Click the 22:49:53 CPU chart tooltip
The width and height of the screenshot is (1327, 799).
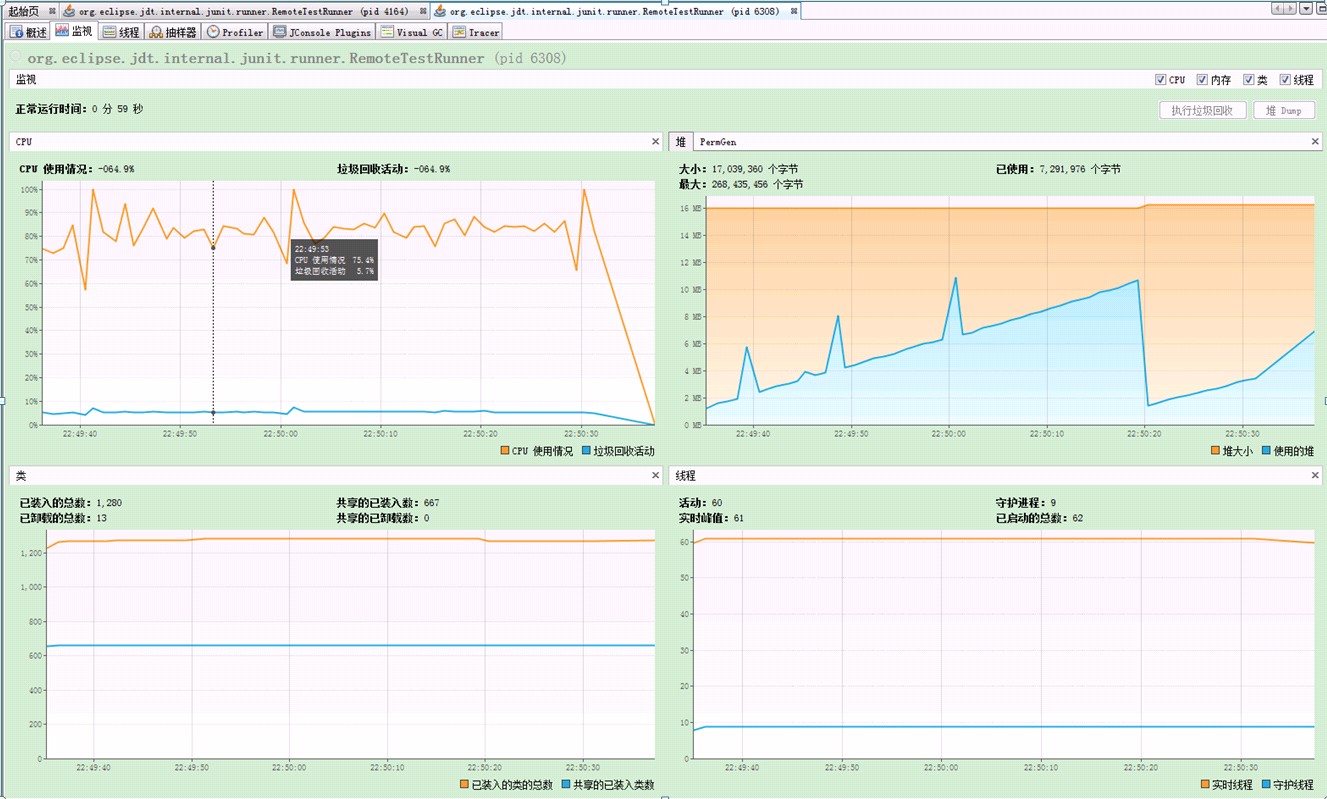pyautogui.click(x=334, y=260)
